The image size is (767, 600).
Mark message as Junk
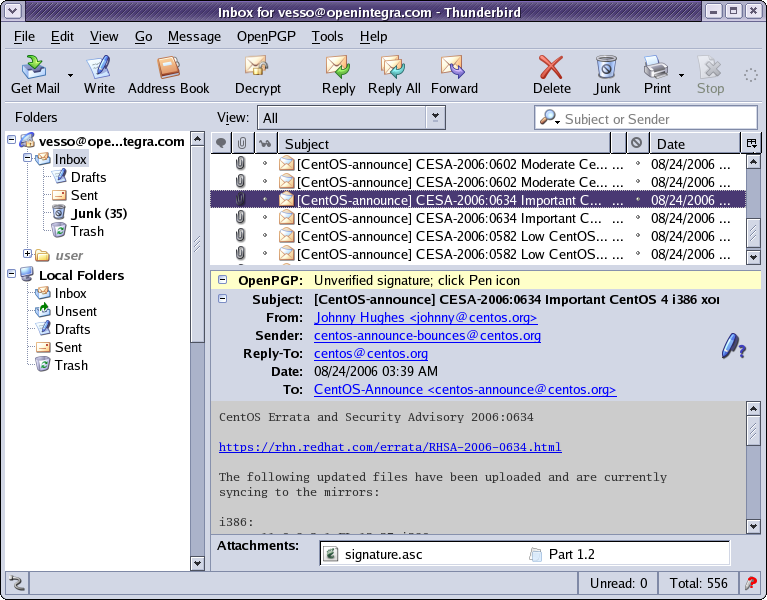pos(607,74)
